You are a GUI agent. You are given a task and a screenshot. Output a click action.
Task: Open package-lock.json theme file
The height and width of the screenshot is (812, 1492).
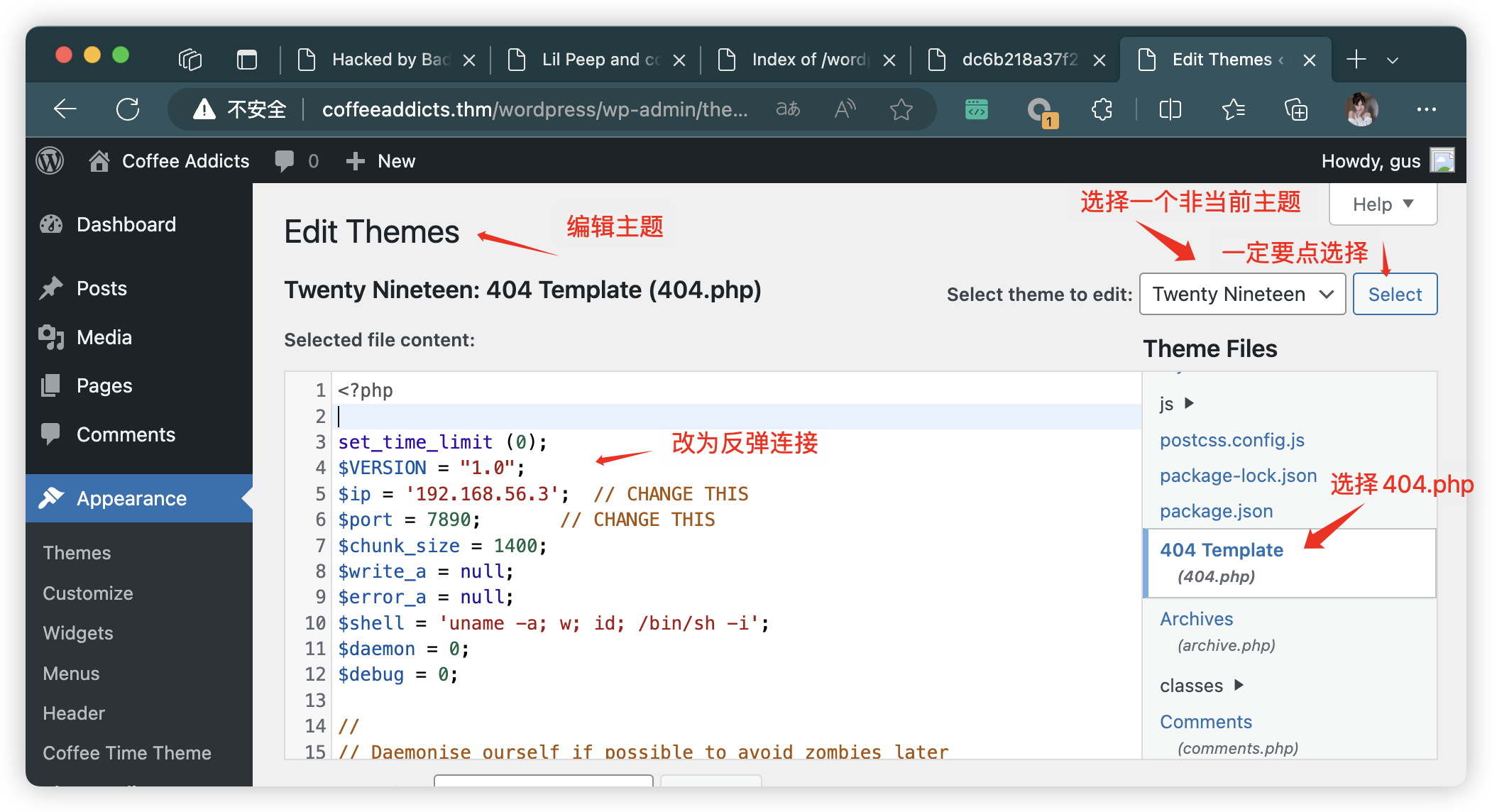click(1238, 476)
